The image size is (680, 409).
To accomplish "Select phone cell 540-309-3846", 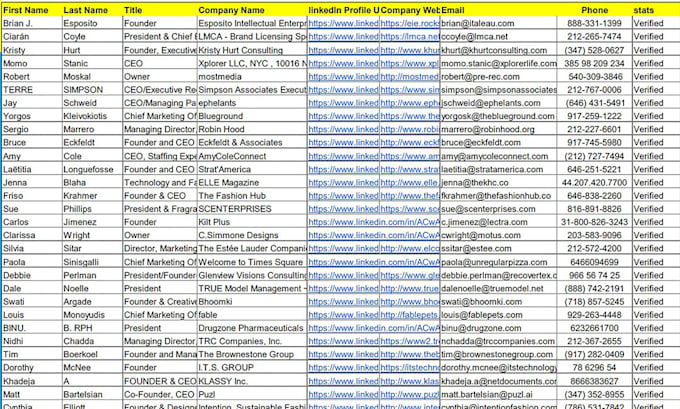I will pyautogui.click(x=594, y=77).
